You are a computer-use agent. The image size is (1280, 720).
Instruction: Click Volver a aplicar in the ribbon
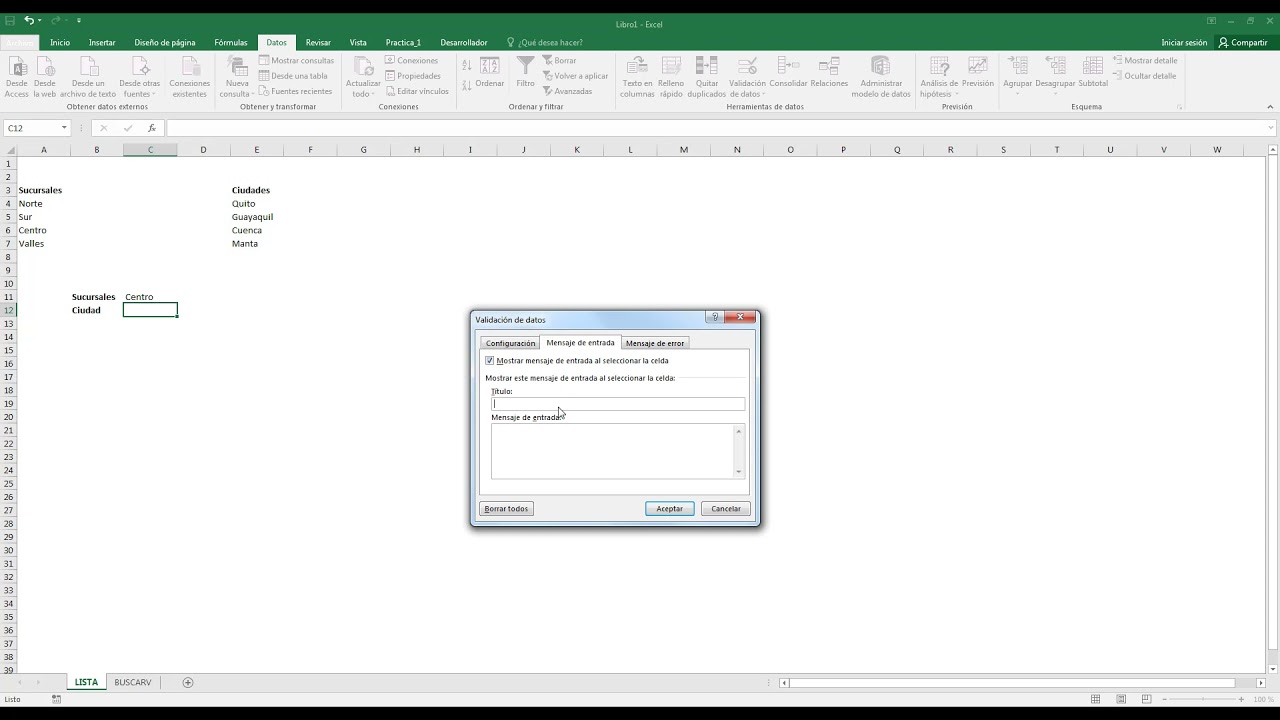tap(575, 76)
